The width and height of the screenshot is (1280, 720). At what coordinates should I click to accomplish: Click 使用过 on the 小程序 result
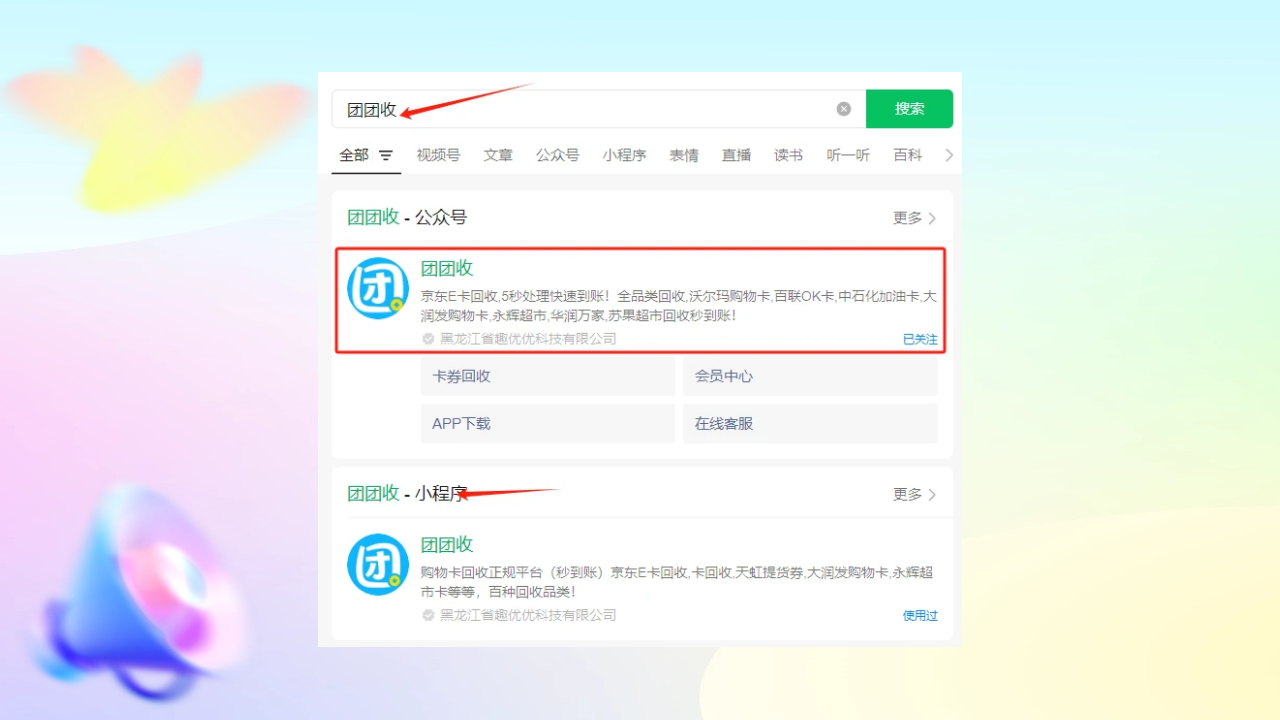click(x=920, y=616)
